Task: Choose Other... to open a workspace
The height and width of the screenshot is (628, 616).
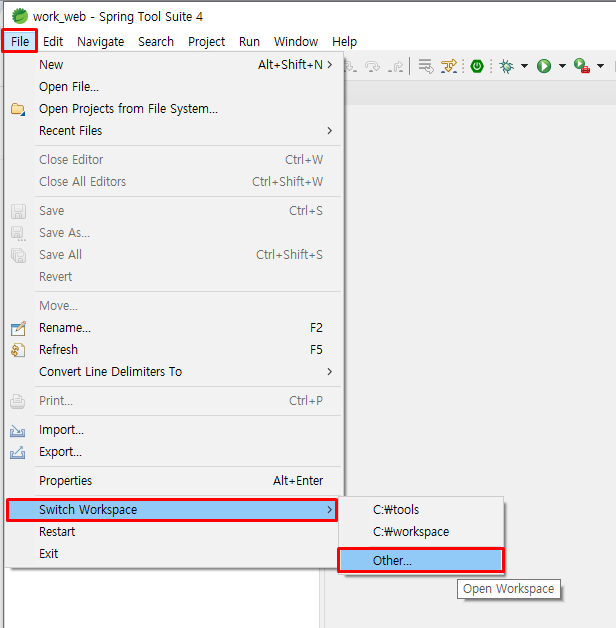Action: coord(421,560)
